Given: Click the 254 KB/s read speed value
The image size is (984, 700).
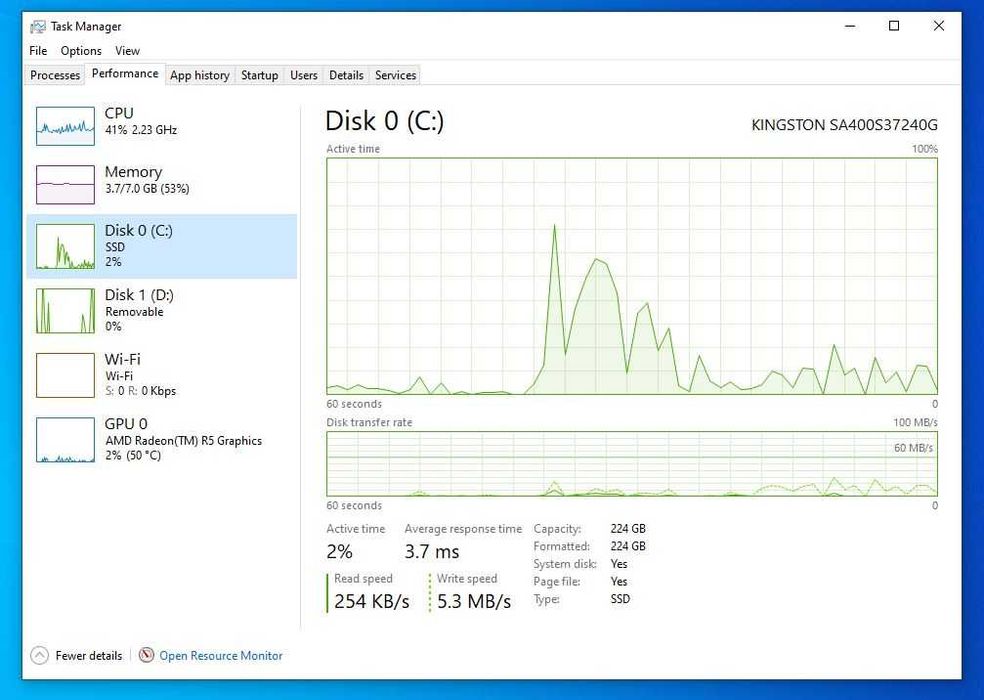Looking at the screenshot, I should tap(372, 601).
